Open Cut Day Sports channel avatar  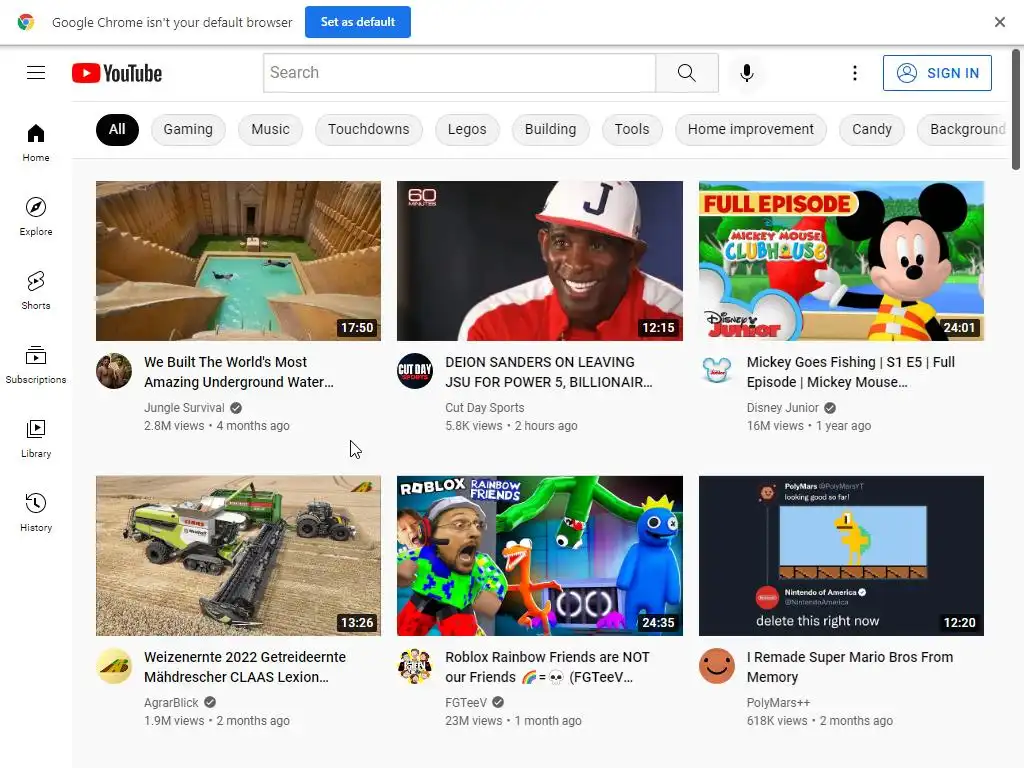click(x=415, y=371)
